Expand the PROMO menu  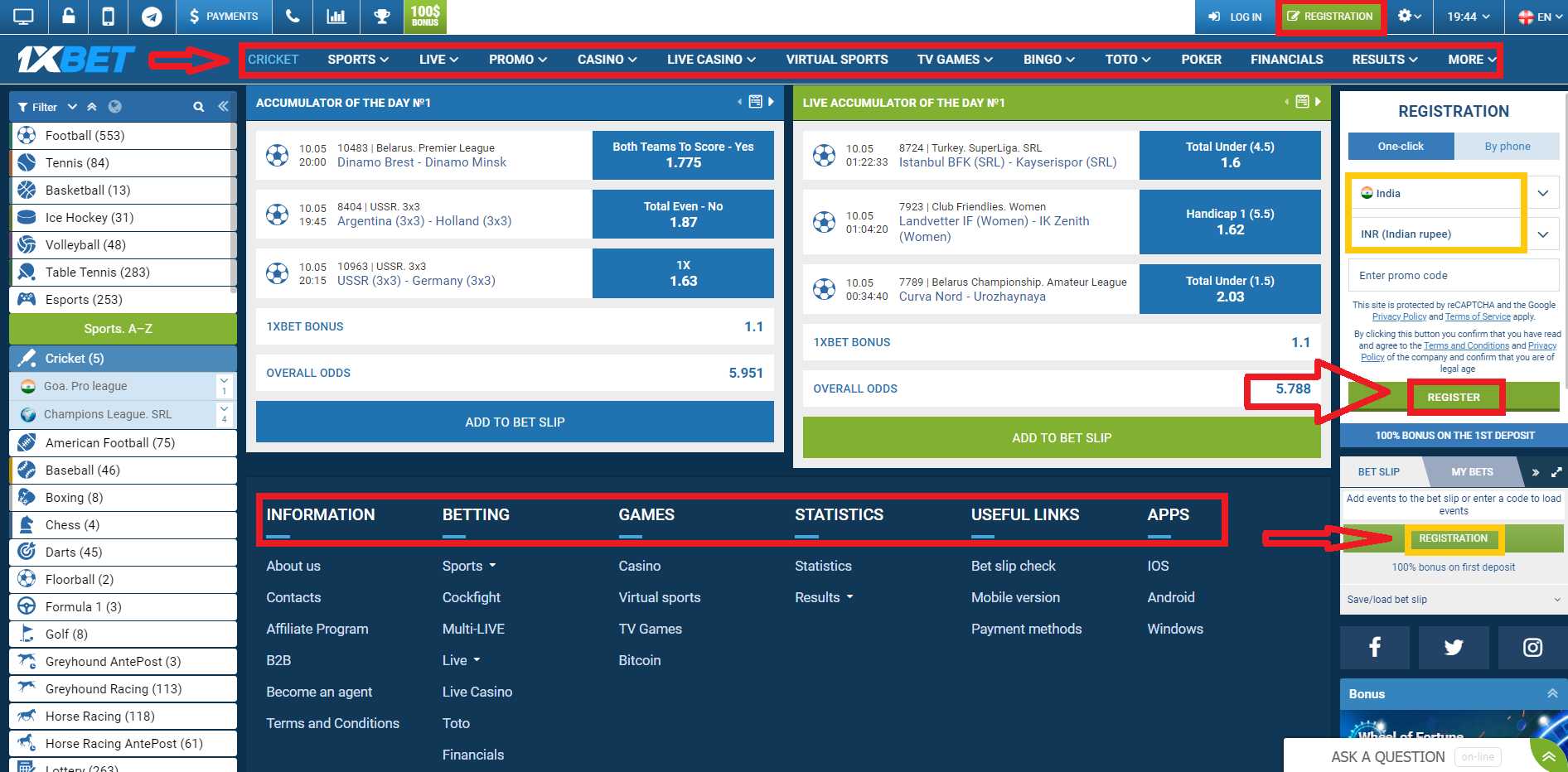(518, 60)
